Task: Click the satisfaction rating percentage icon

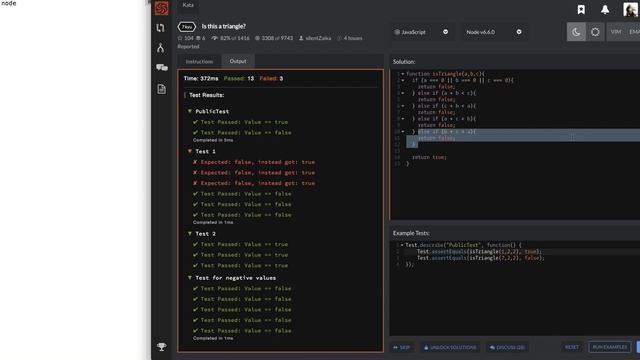Action: click(x=214, y=38)
